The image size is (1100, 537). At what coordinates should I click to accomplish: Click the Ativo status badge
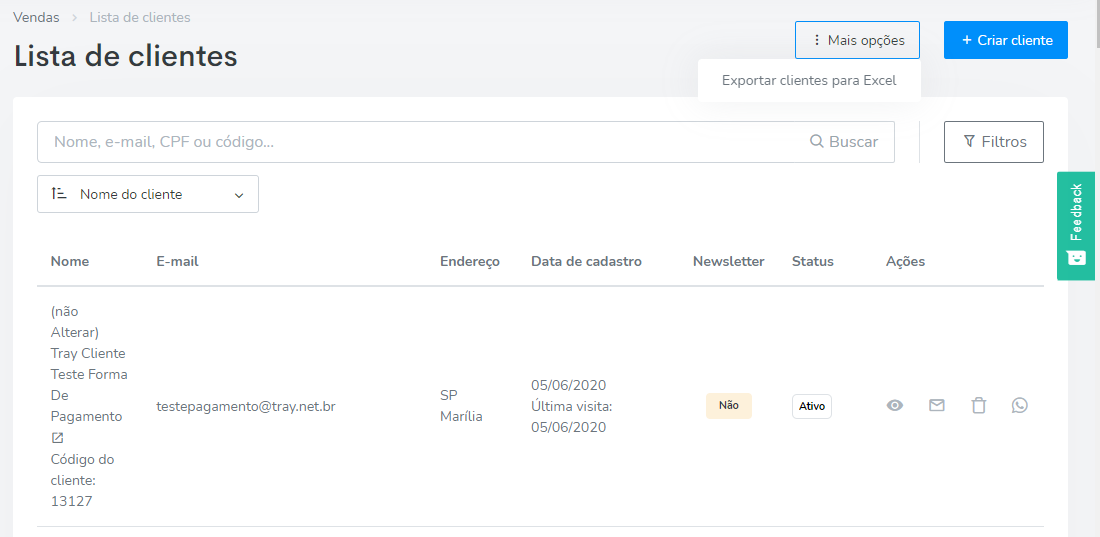(x=812, y=406)
